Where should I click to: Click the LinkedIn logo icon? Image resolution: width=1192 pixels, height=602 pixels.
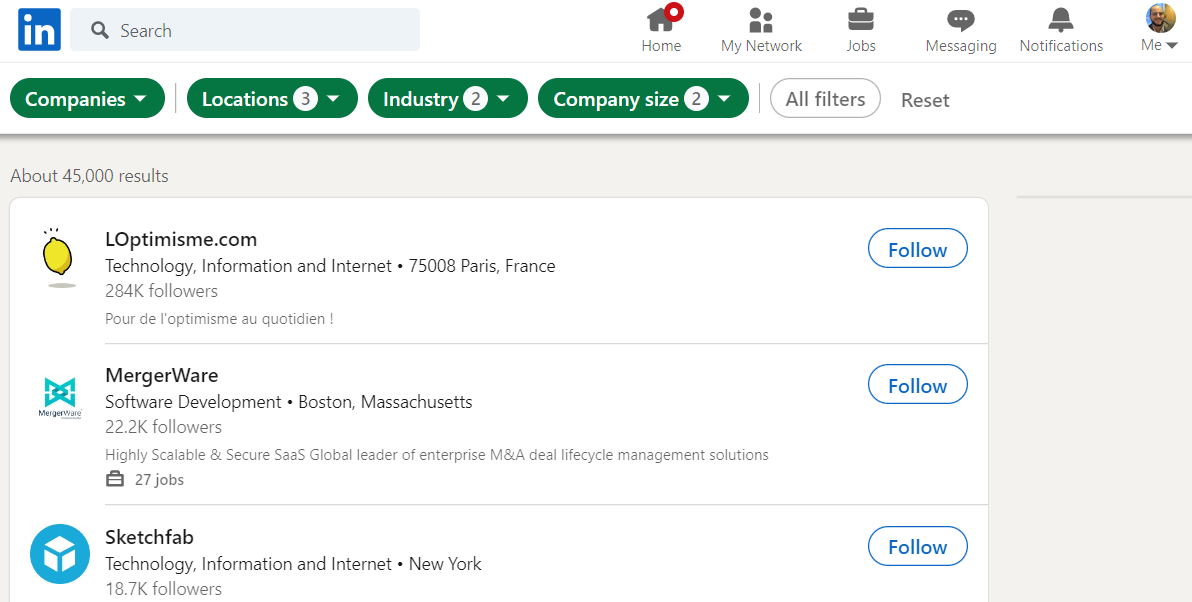coord(39,30)
